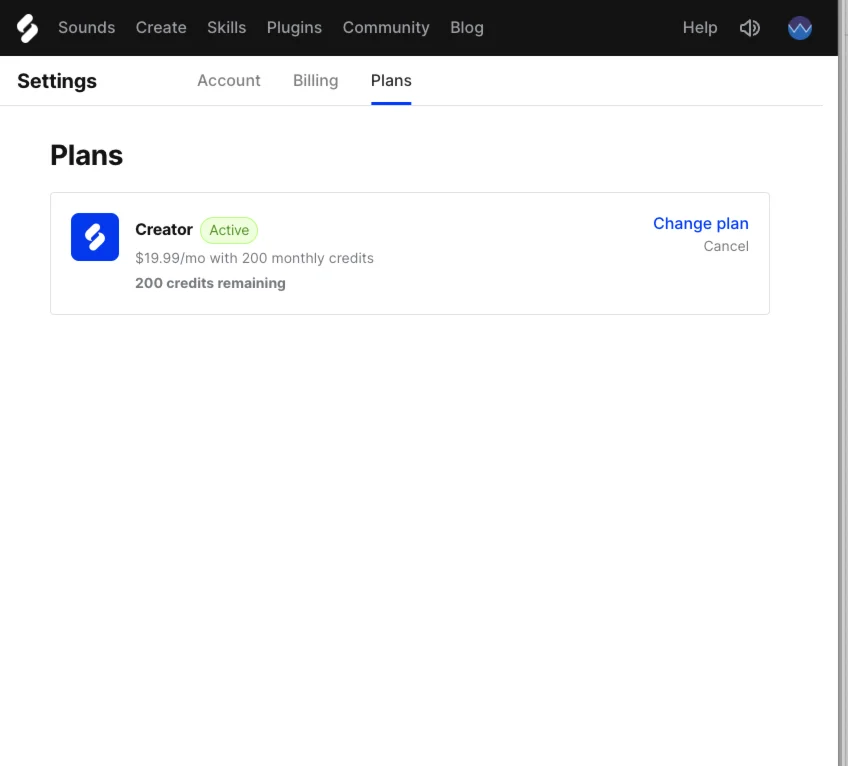Go to Skills in the navigation
848x766 pixels.
click(x=227, y=28)
